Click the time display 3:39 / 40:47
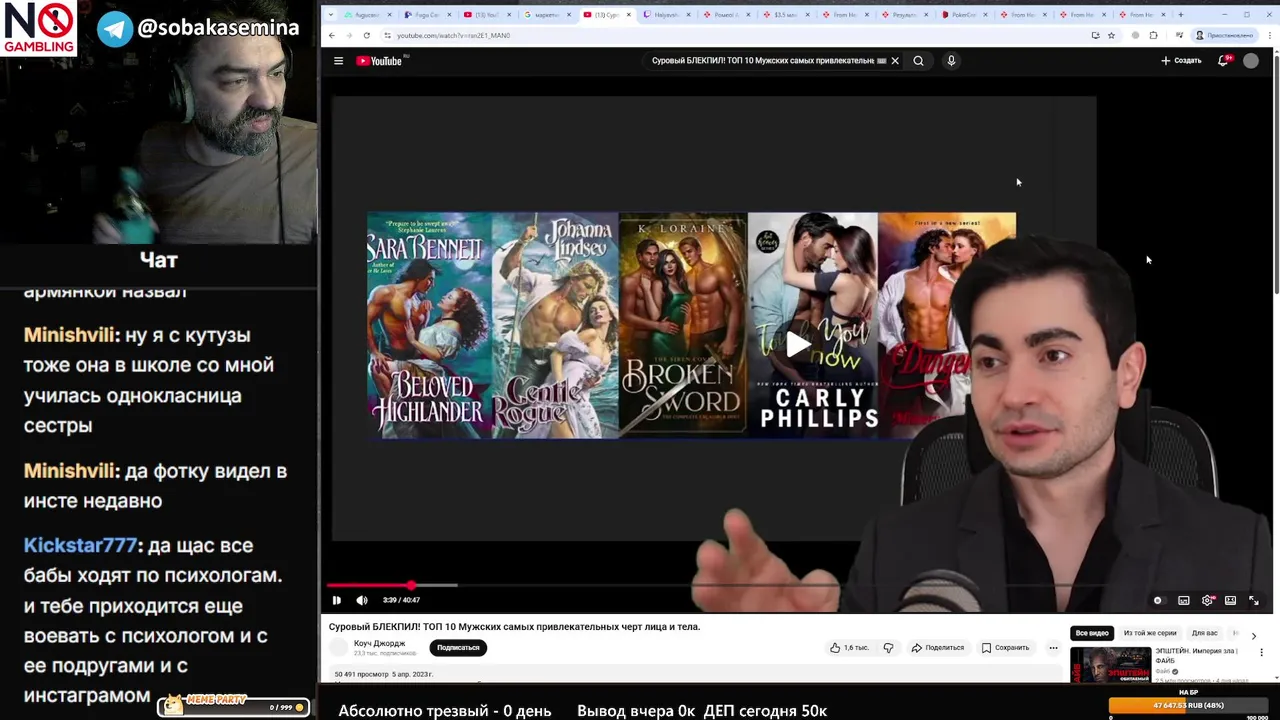This screenshot has width=1280, height=720. [401, 600]
